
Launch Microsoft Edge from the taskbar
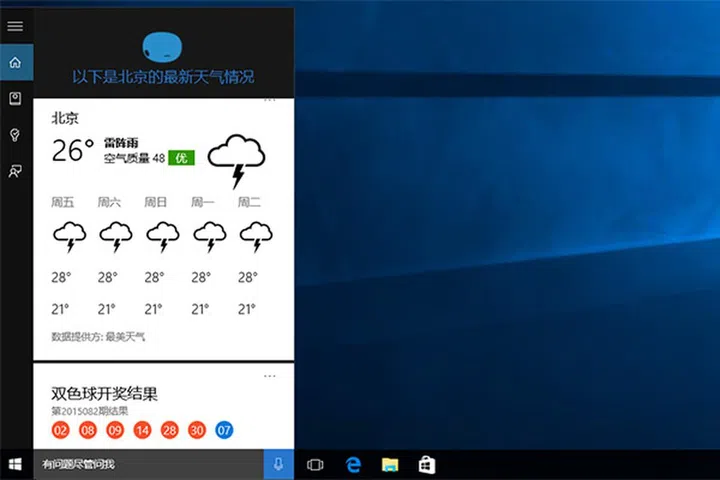click(x=353, y=465)
